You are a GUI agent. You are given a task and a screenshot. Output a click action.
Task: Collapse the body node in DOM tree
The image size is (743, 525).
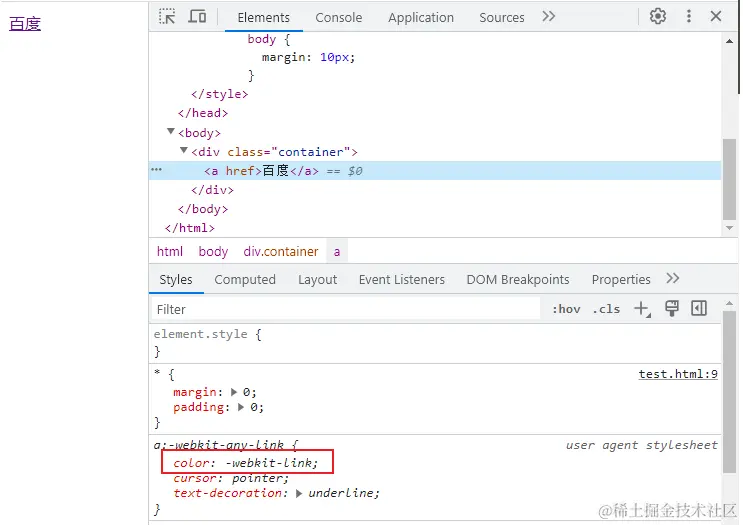tap(171, 131)
